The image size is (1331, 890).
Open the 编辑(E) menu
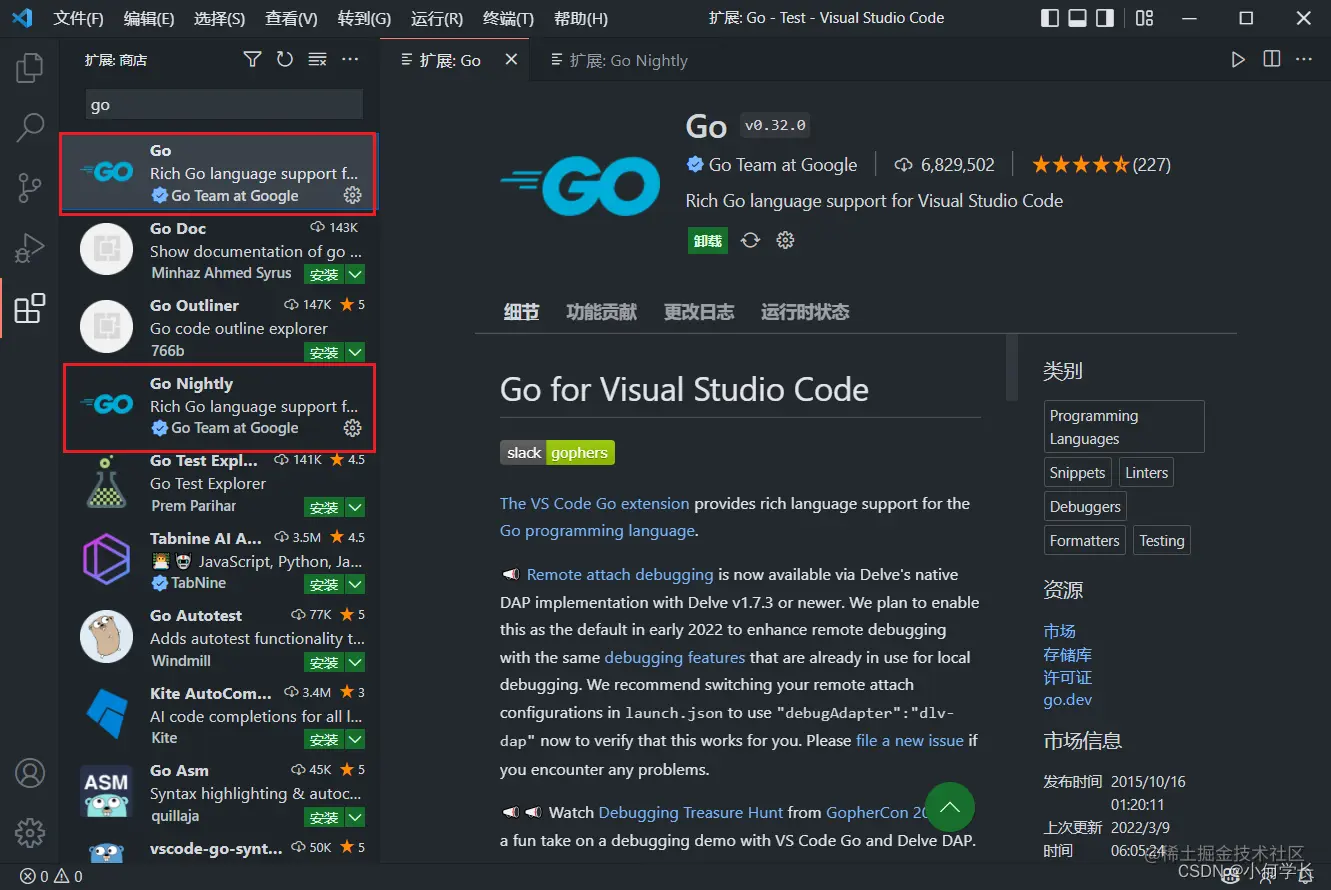click(x=149, y=18)
